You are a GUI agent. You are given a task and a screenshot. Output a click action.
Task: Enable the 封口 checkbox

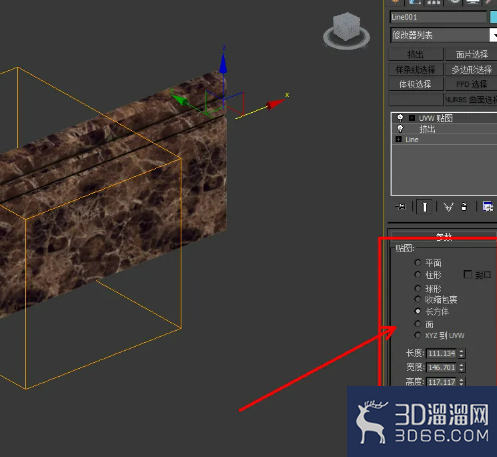[x=468, y=274]
